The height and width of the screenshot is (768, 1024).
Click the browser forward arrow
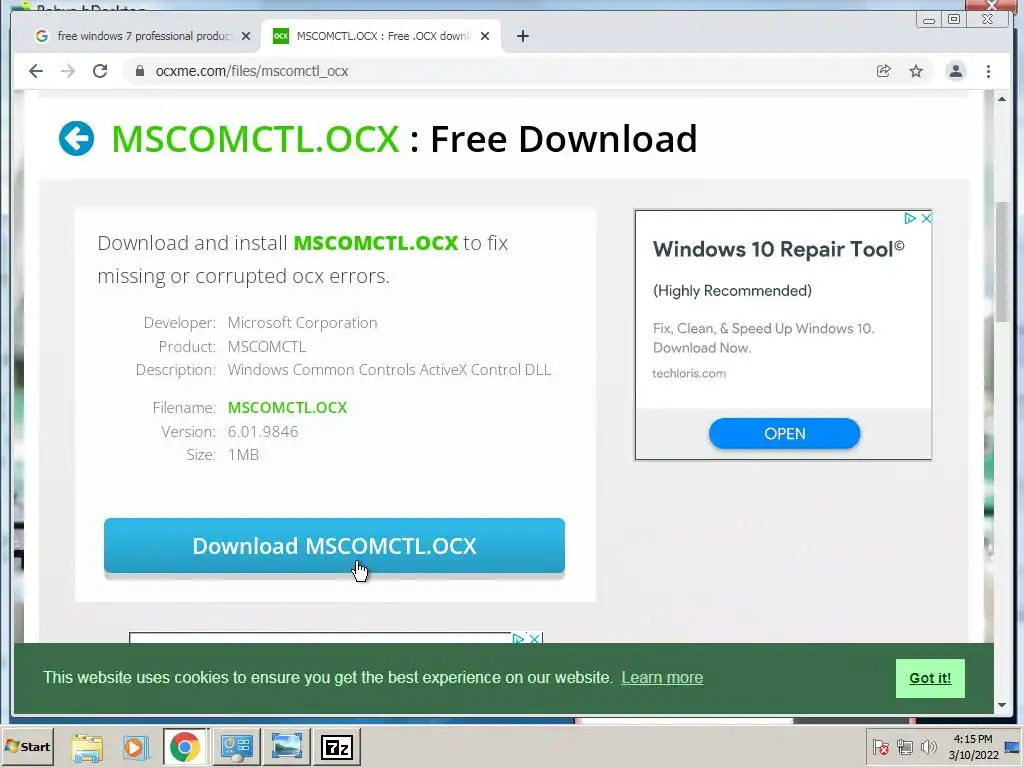click(x=68, y=71)
